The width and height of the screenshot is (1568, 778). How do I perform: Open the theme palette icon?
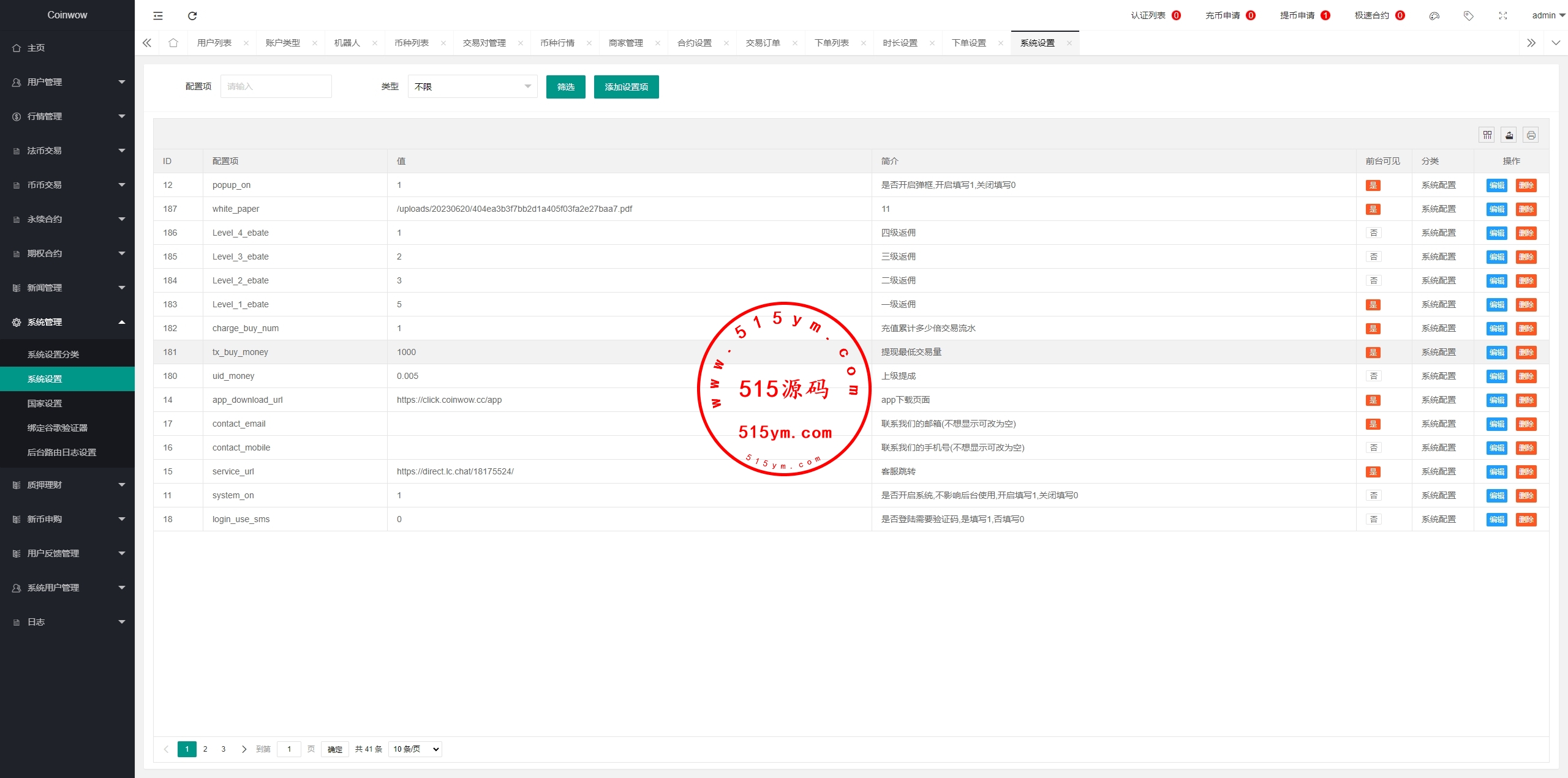click(1434, 16)
